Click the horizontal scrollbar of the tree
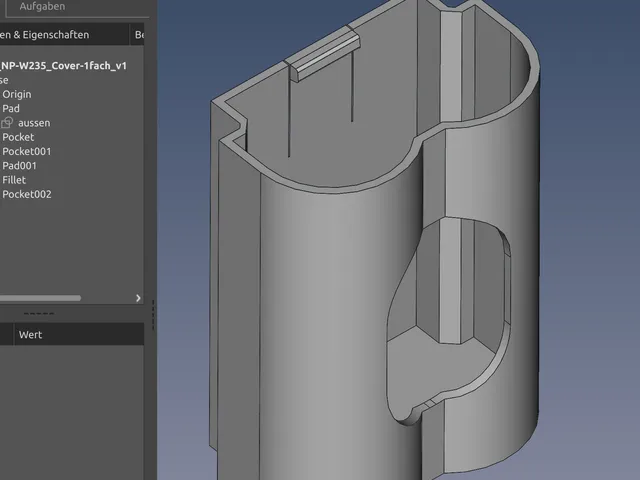640x480 pixels. click(40, 298)
